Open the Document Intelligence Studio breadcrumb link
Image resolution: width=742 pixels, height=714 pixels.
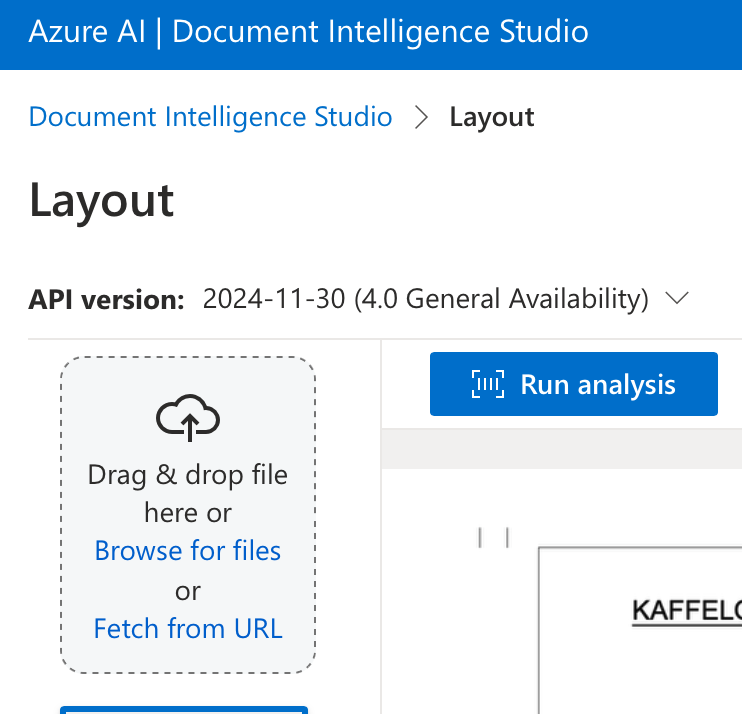[211, 116]
